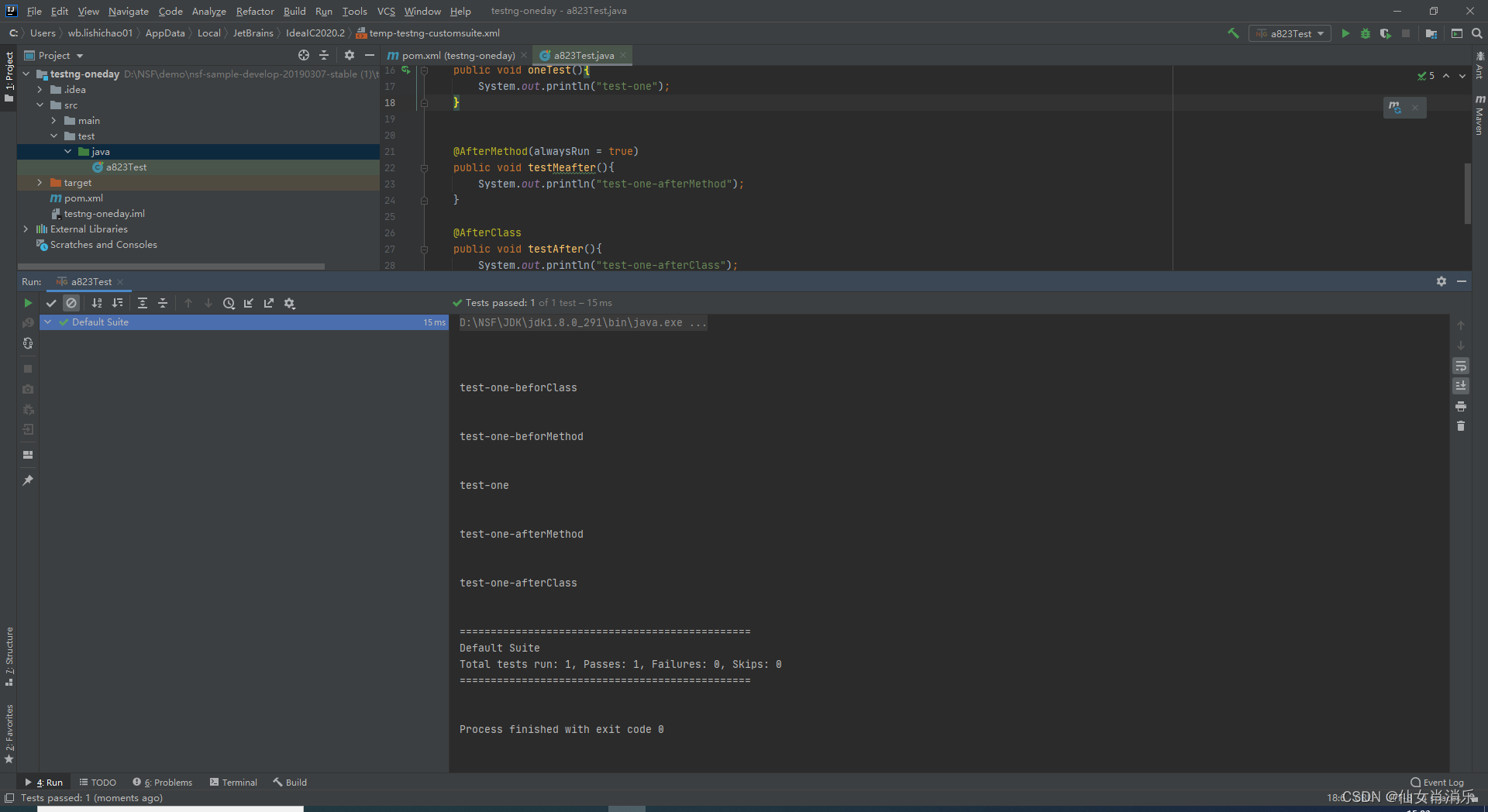
Task: Toggle auto-test rerun icon in Run sidebar
Action: click(28, 343)
